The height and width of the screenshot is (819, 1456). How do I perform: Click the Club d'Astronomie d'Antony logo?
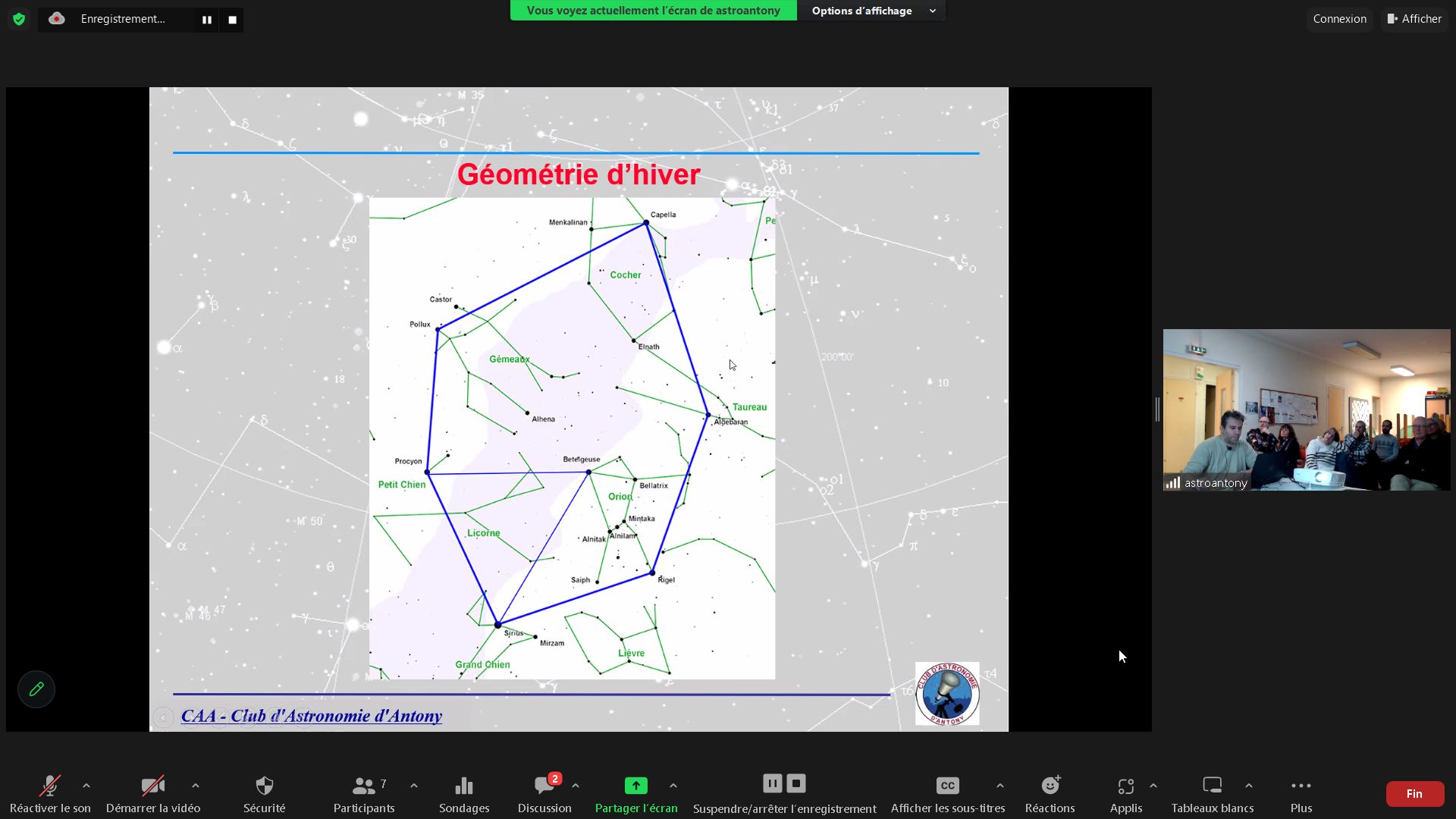click(x=947, y=694)
